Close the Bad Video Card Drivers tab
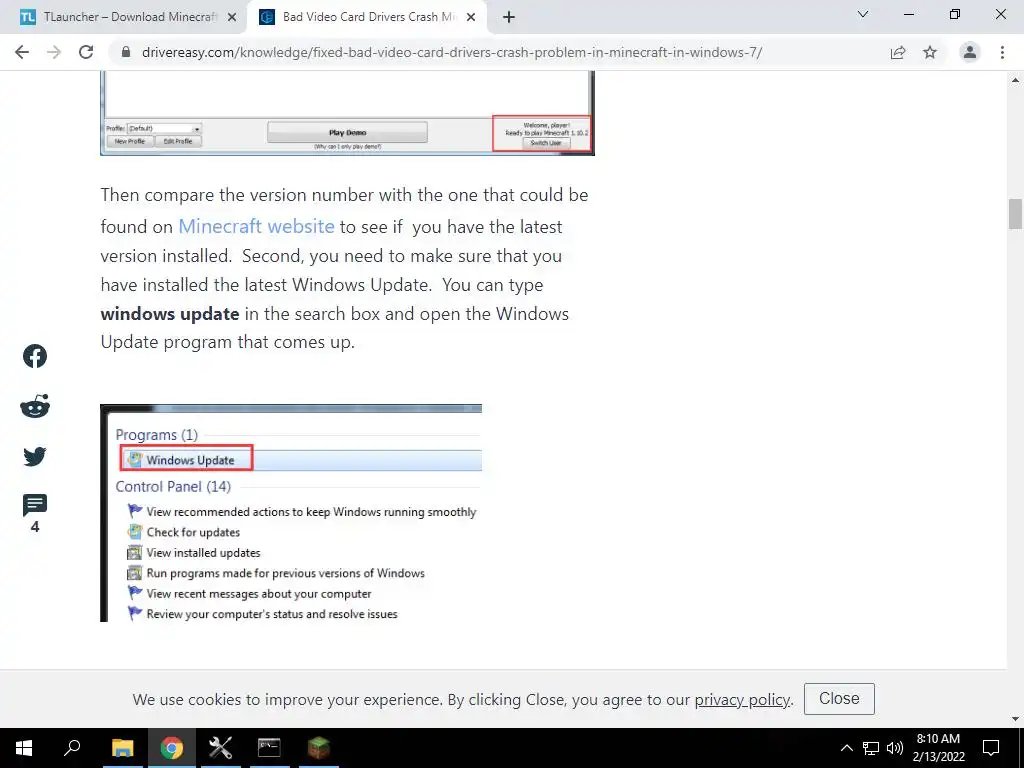This screenshot has width=1024, height=768. tap(471, 17)
